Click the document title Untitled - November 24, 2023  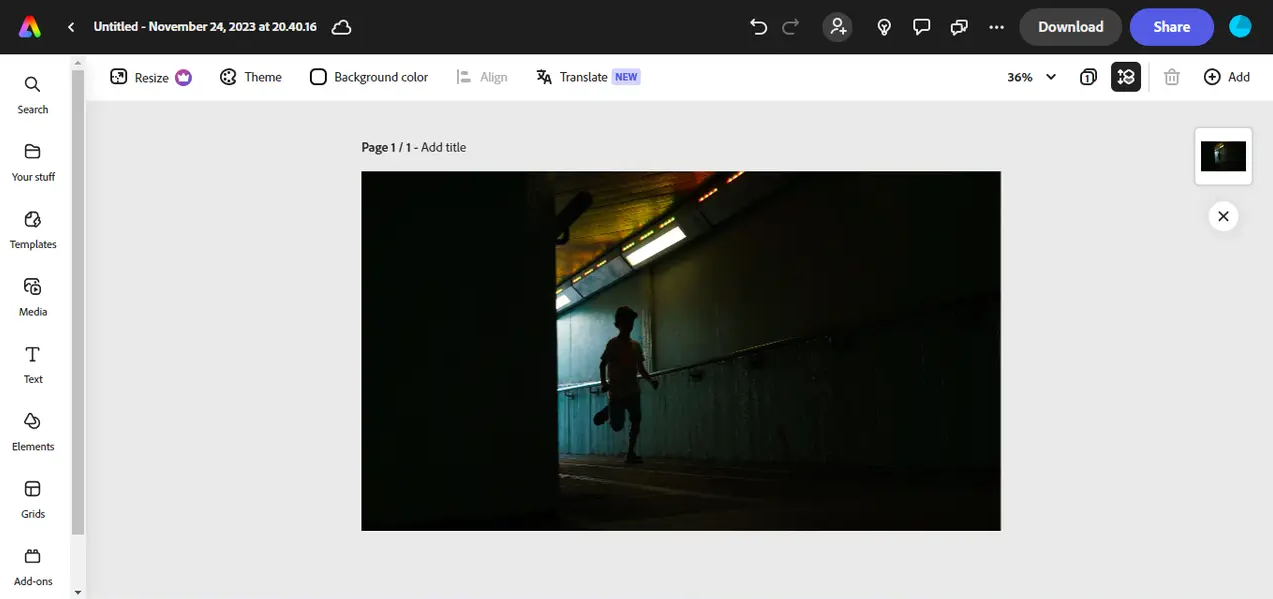205,27
